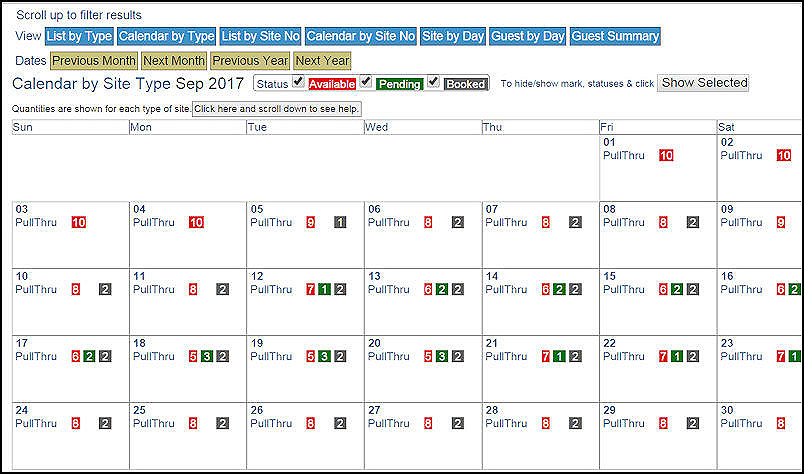The width and height of the screenshot is (804, 474).
Task: Click the Next Month button
Action: pos(174,61)
